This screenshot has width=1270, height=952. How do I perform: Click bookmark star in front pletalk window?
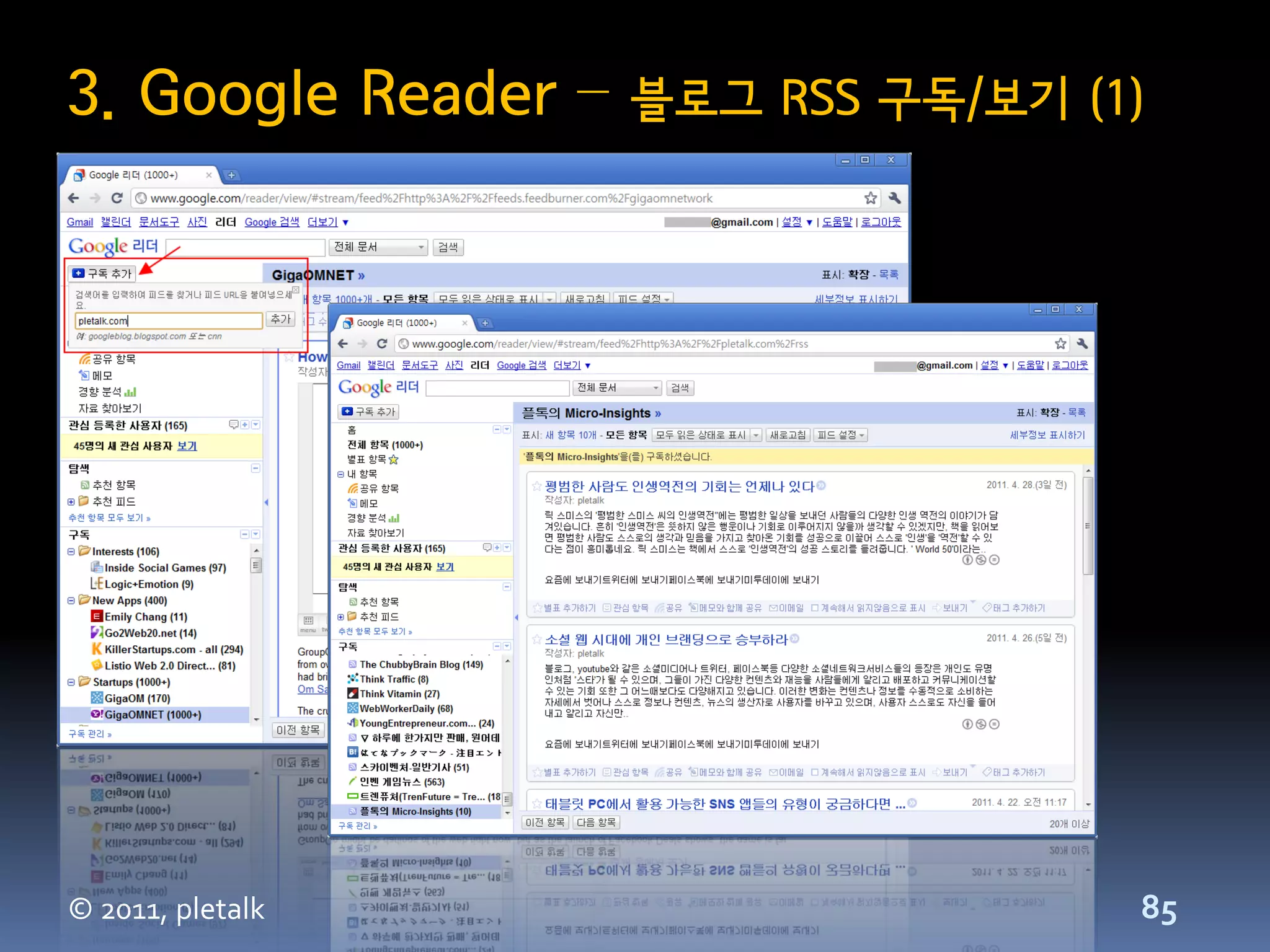(1060, 343)
